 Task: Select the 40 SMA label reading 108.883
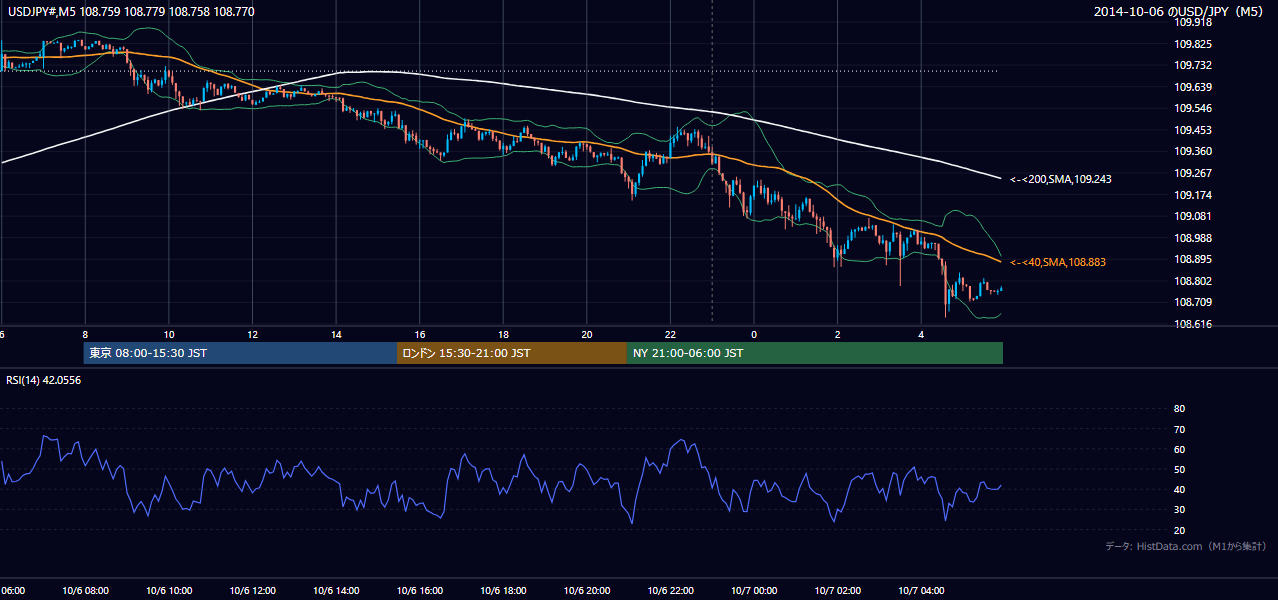pyautogui.click(x=1058, y=262)
